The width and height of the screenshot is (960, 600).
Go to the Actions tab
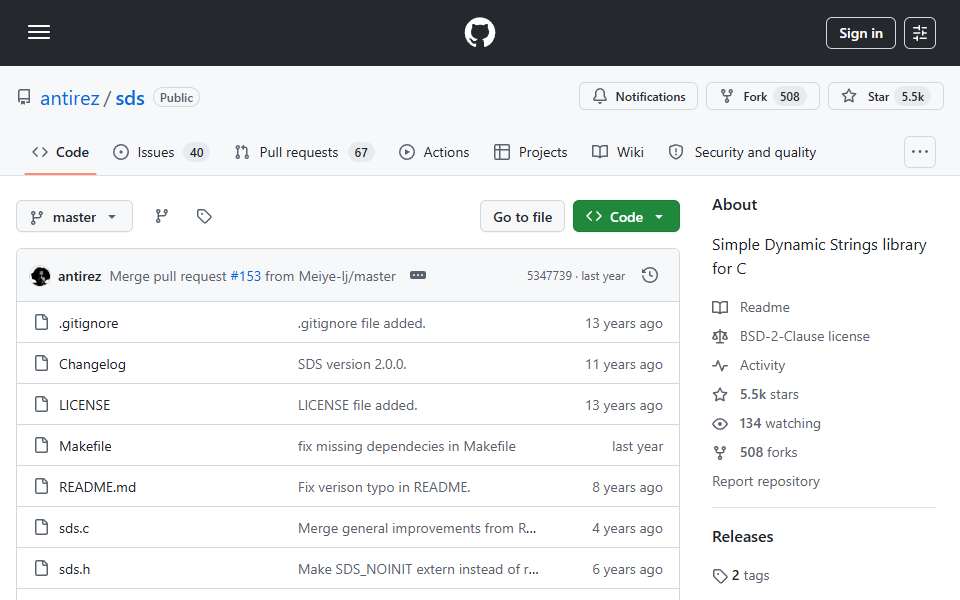[434, 152]
